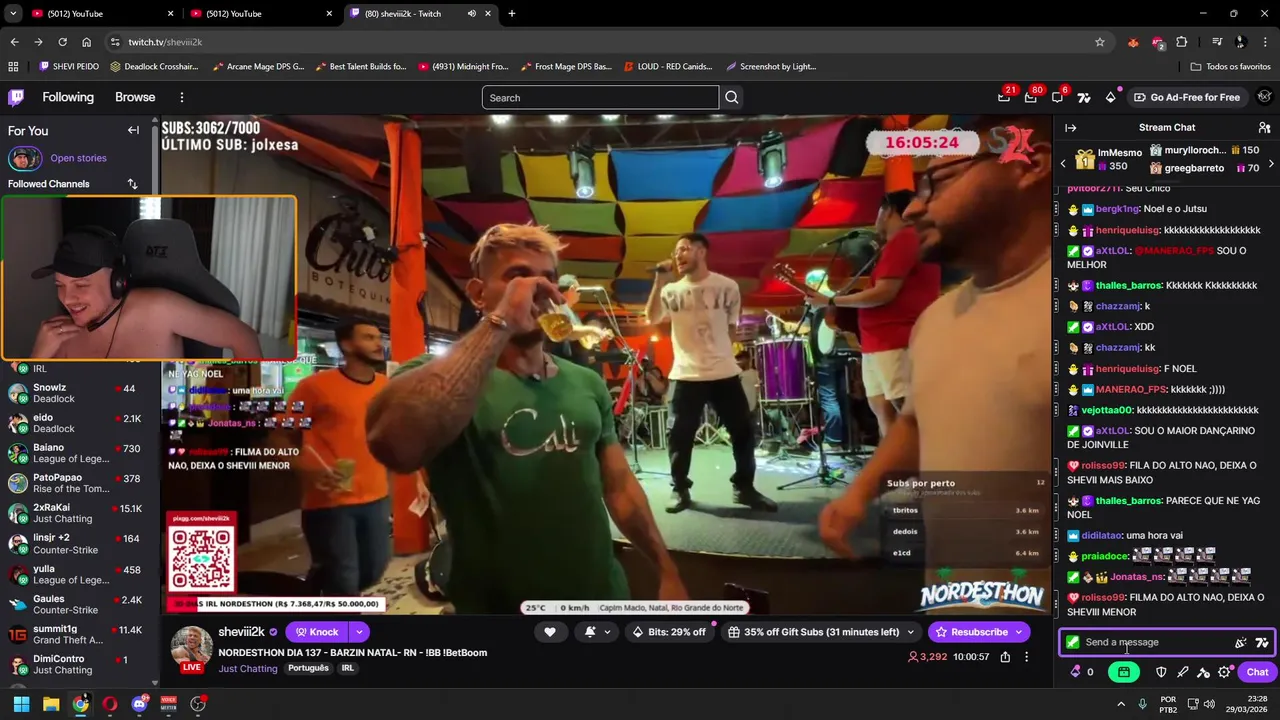
Task: Show hidden system tray icons
Action: pos(1120,704)
